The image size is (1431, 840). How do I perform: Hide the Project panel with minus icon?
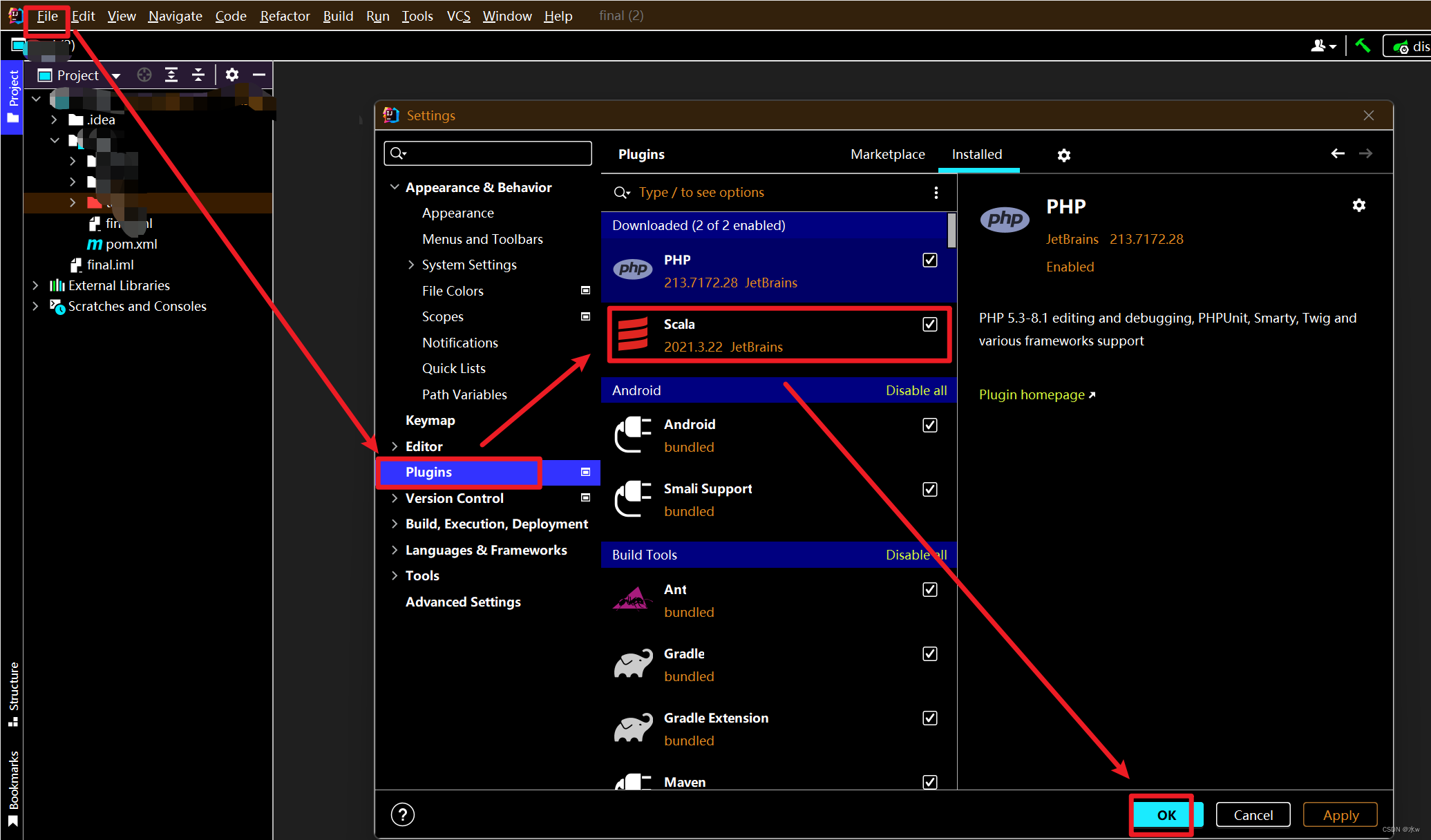(259, 75)
